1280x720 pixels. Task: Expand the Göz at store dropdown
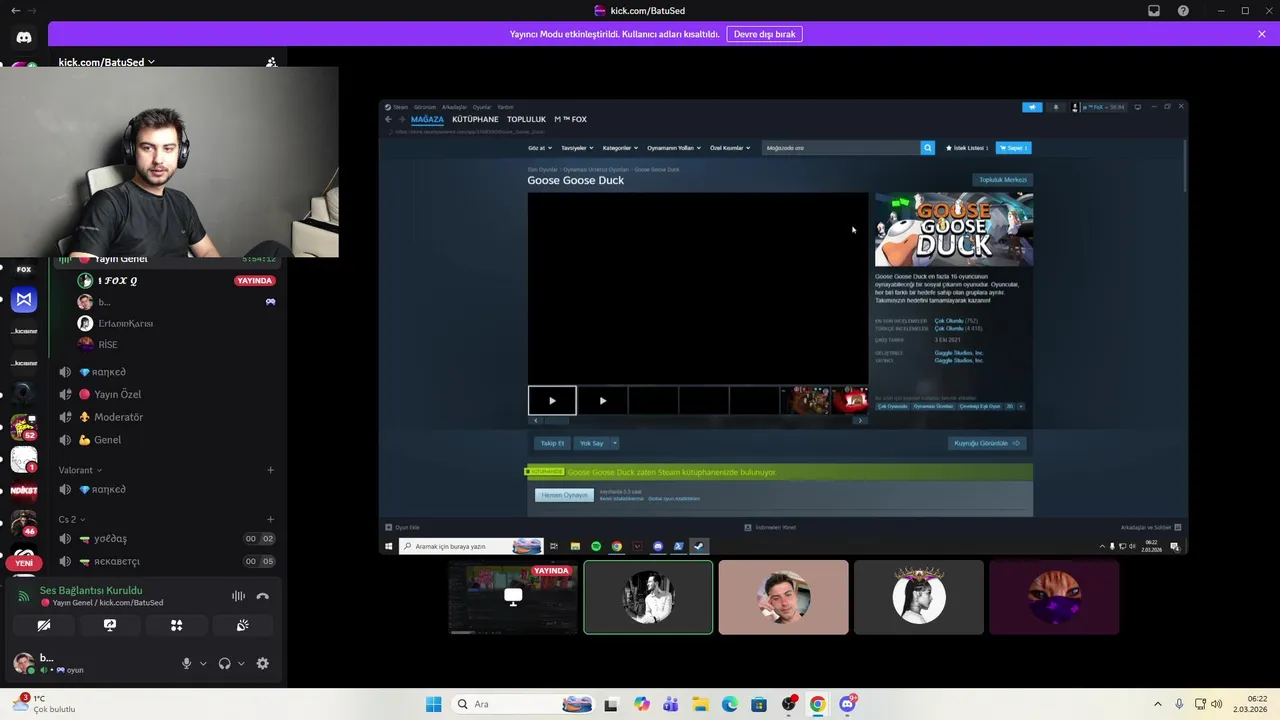(x=541, y=148)
